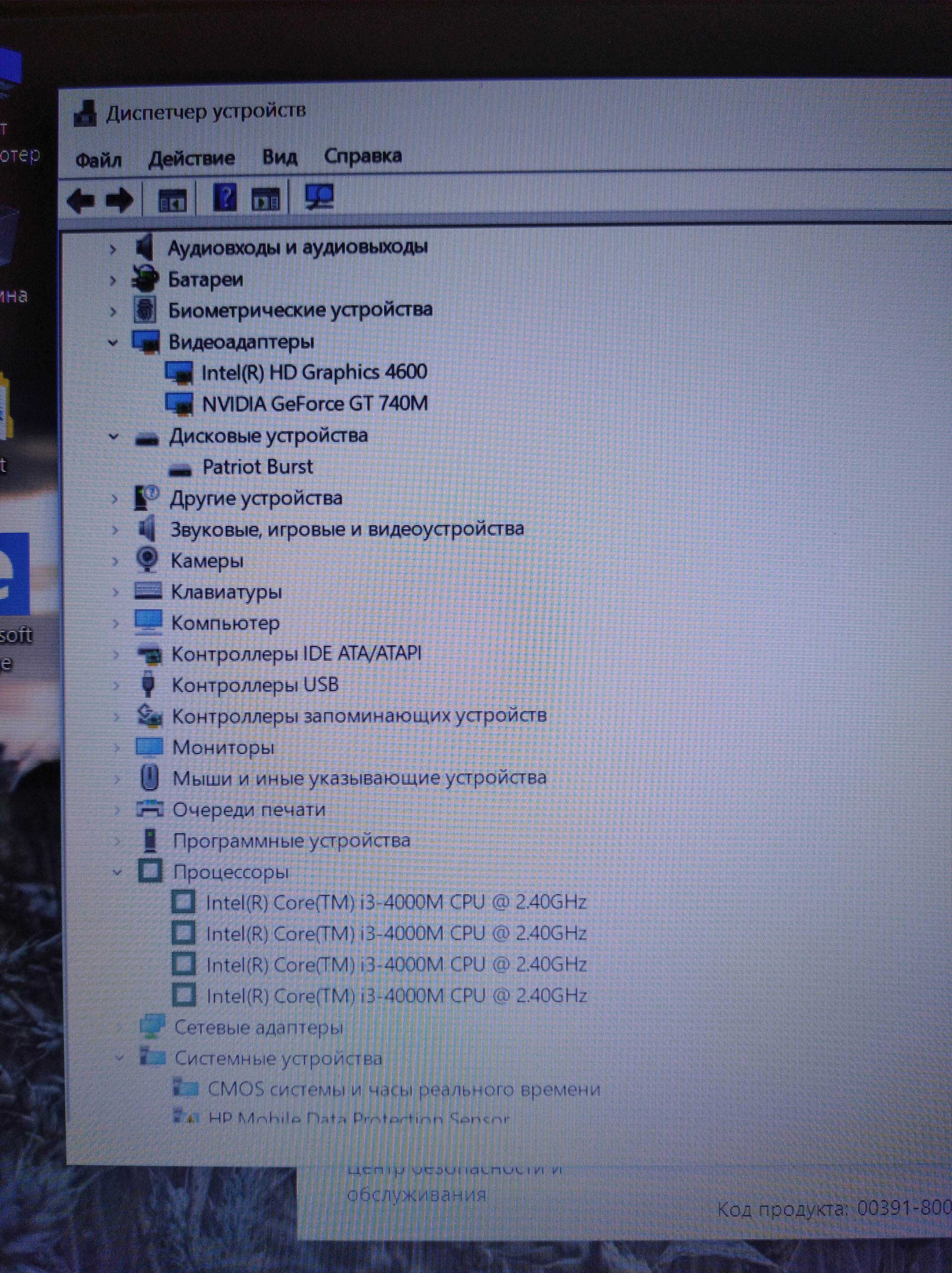Select the Компьютер category text
The image size is (952, 1273).
[x=225, y=623]
